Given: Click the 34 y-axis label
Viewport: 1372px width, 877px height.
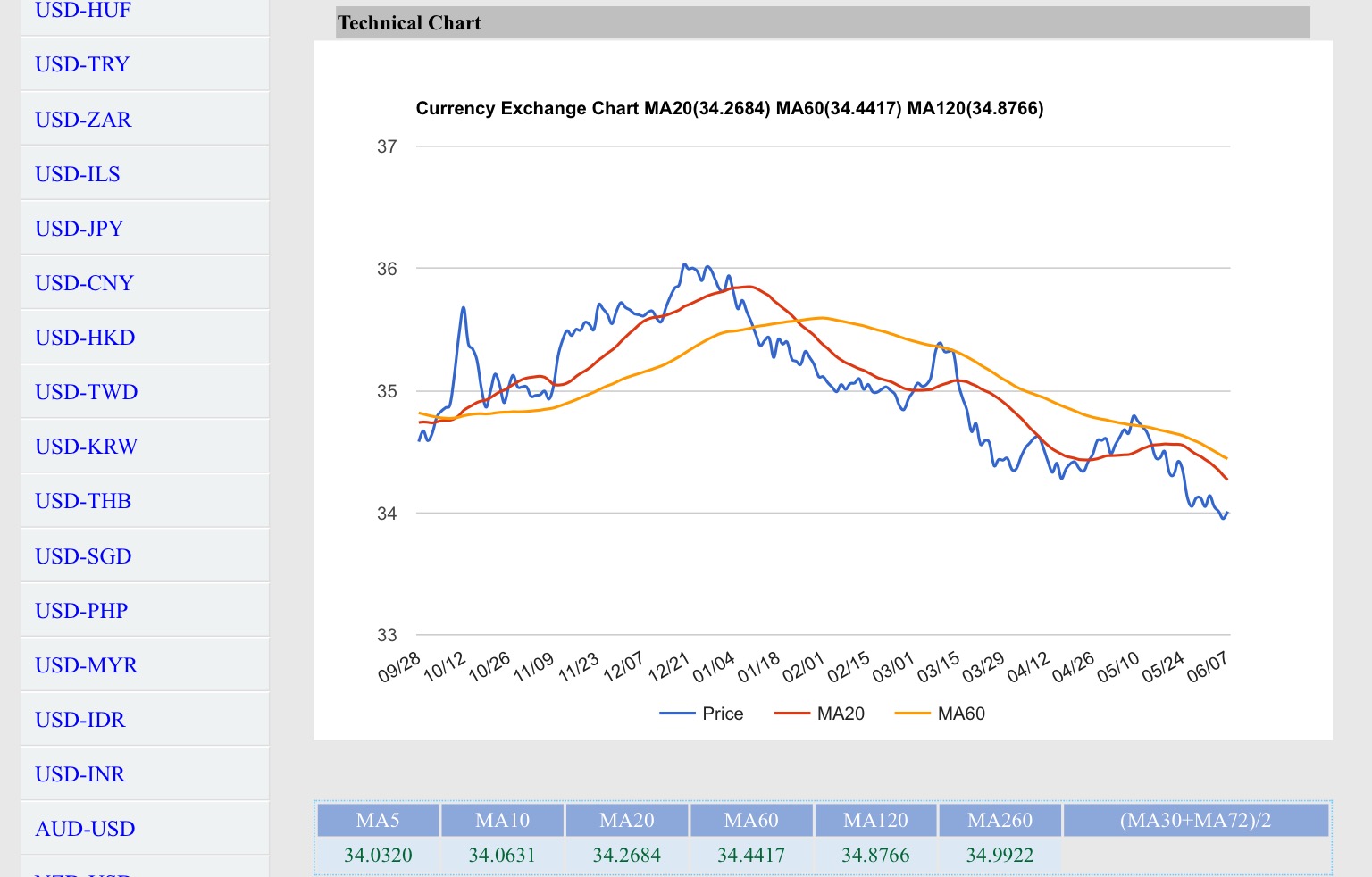Looking at the screenshot, I should click(387, 514).
